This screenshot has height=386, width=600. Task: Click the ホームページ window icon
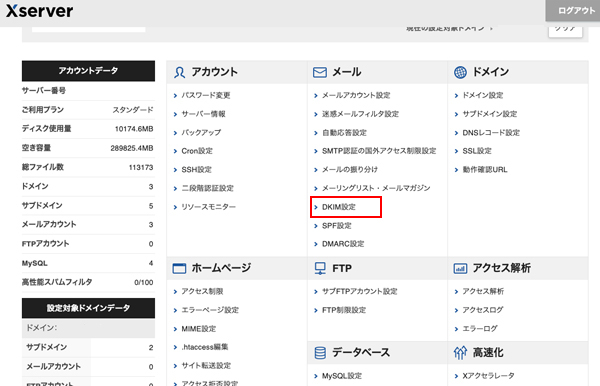click(x=179, y=268)
